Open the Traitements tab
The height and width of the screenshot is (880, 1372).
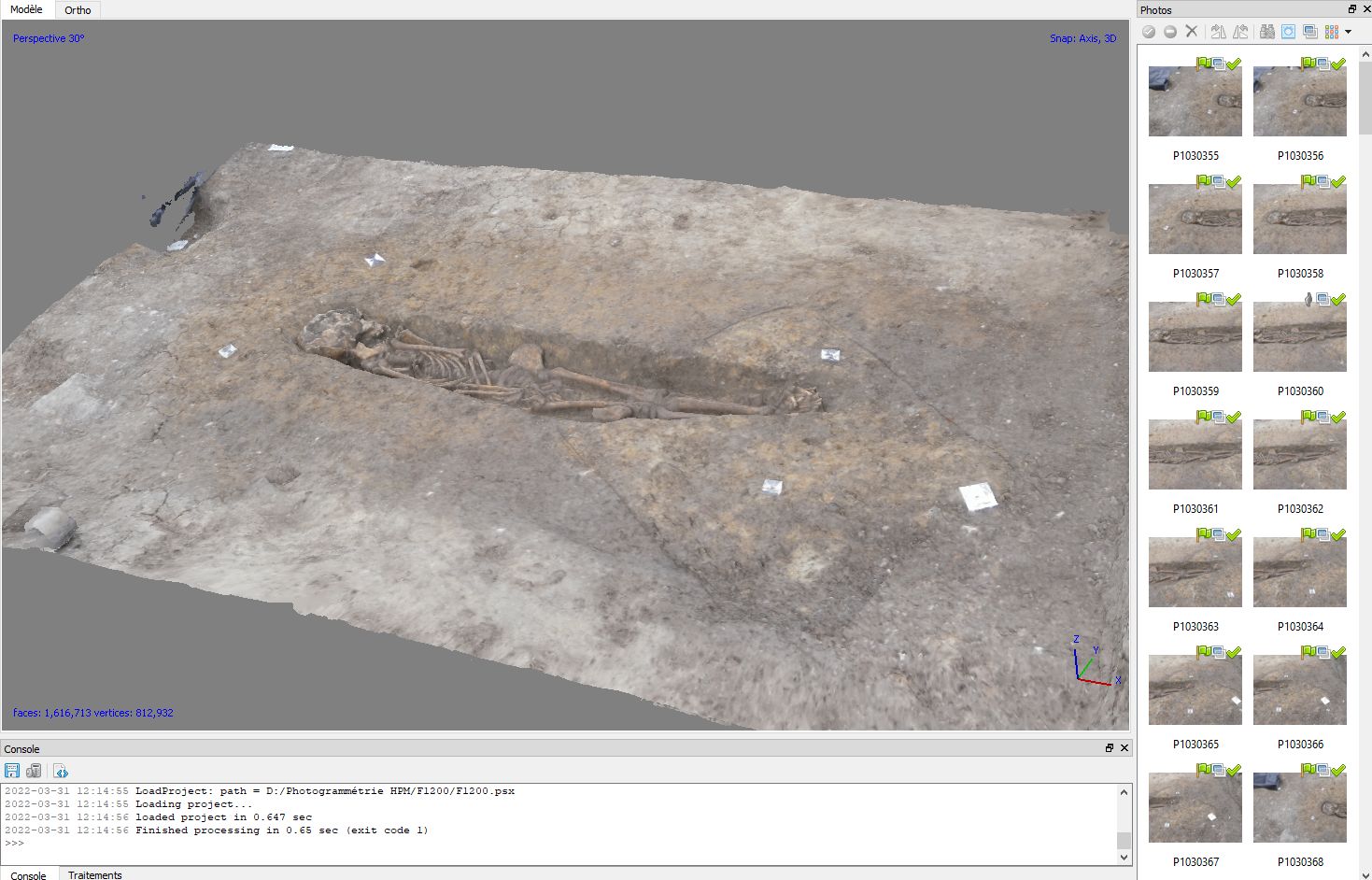(95, 874)
